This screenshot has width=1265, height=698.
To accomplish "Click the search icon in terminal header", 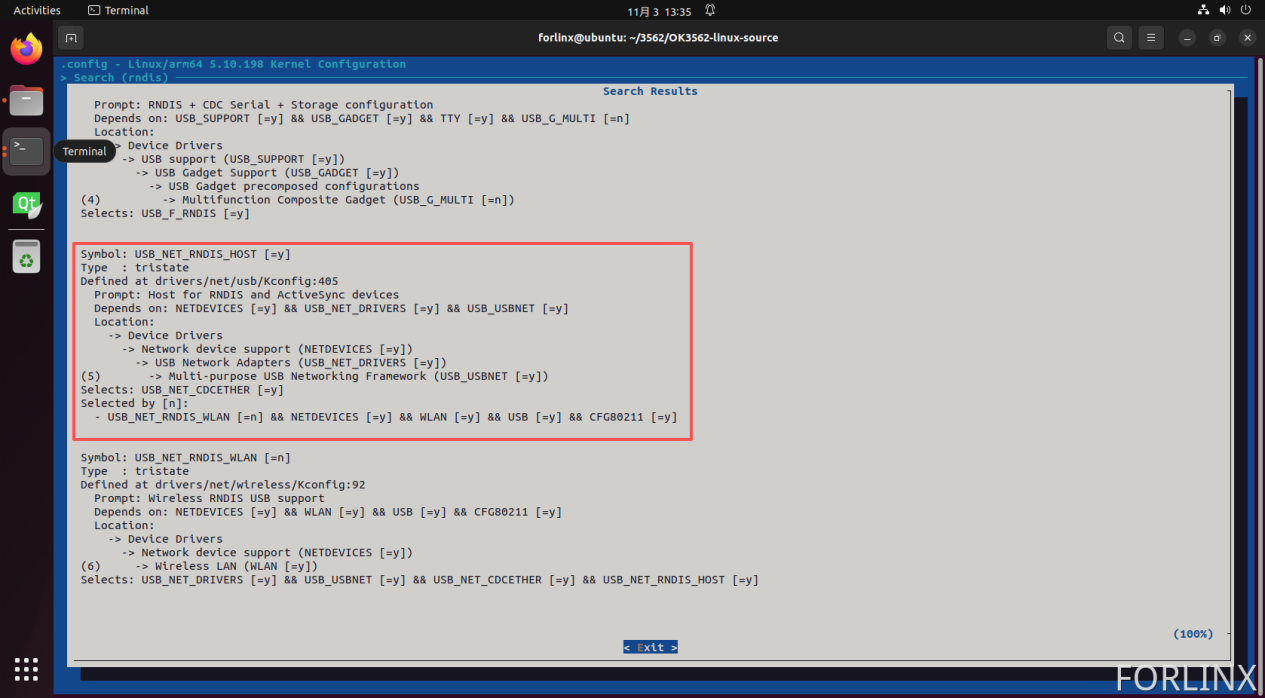I will tap(1119, 37).
